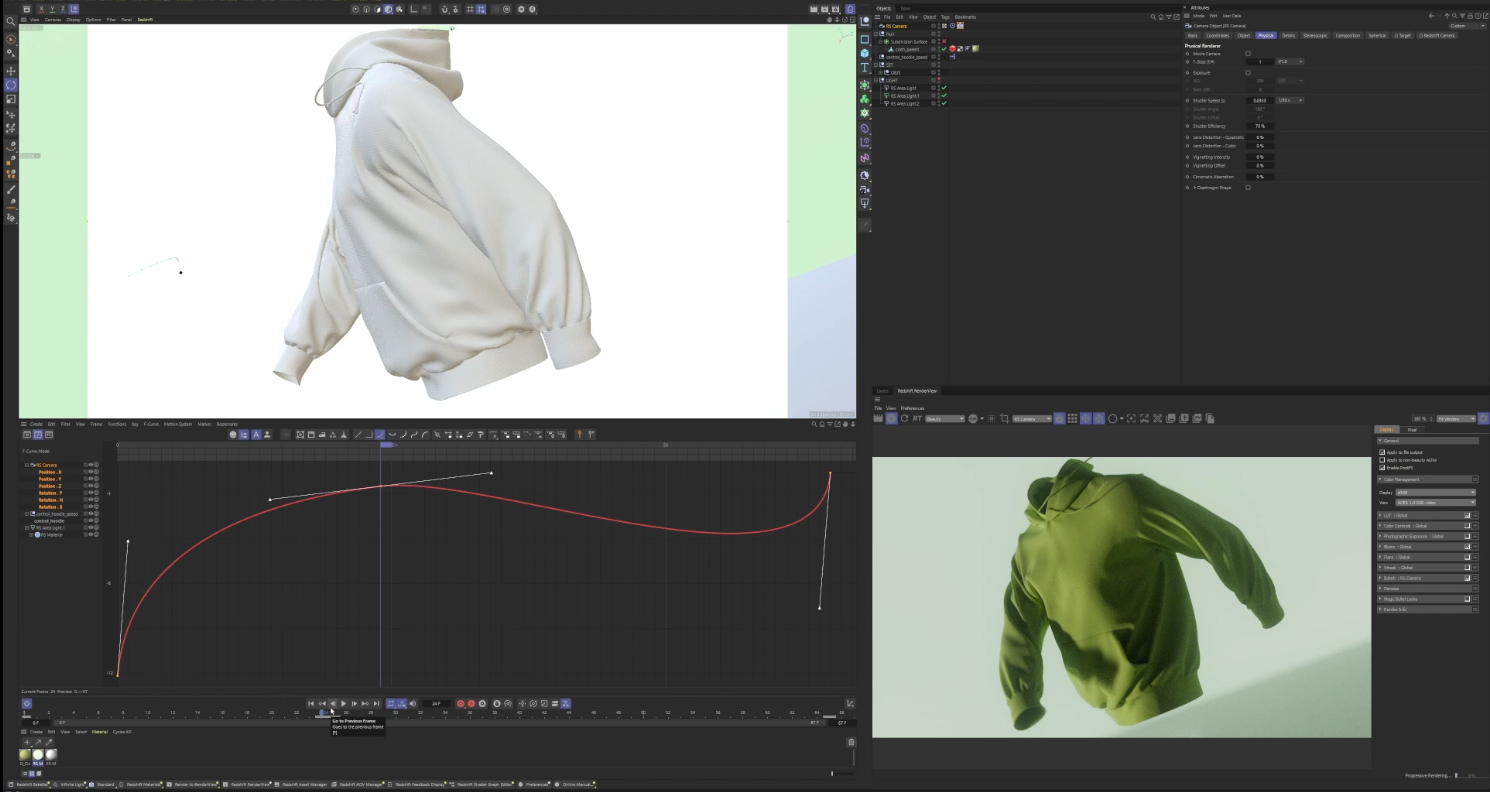Select the linear interpolation icon in F-Curve toolbar
Screen dimensions: 1490x792
[358, 434]
